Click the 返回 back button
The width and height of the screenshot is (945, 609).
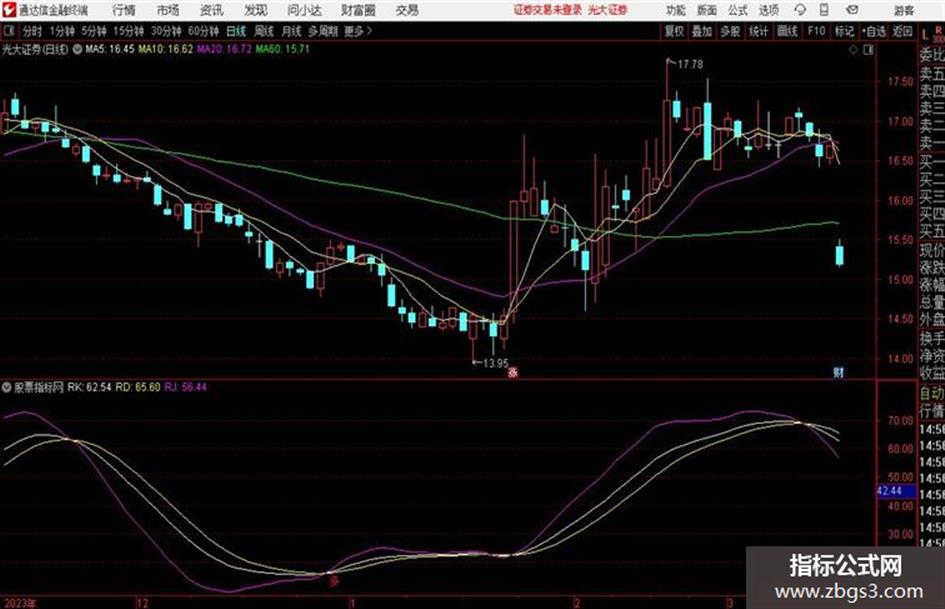click(902, 31)
